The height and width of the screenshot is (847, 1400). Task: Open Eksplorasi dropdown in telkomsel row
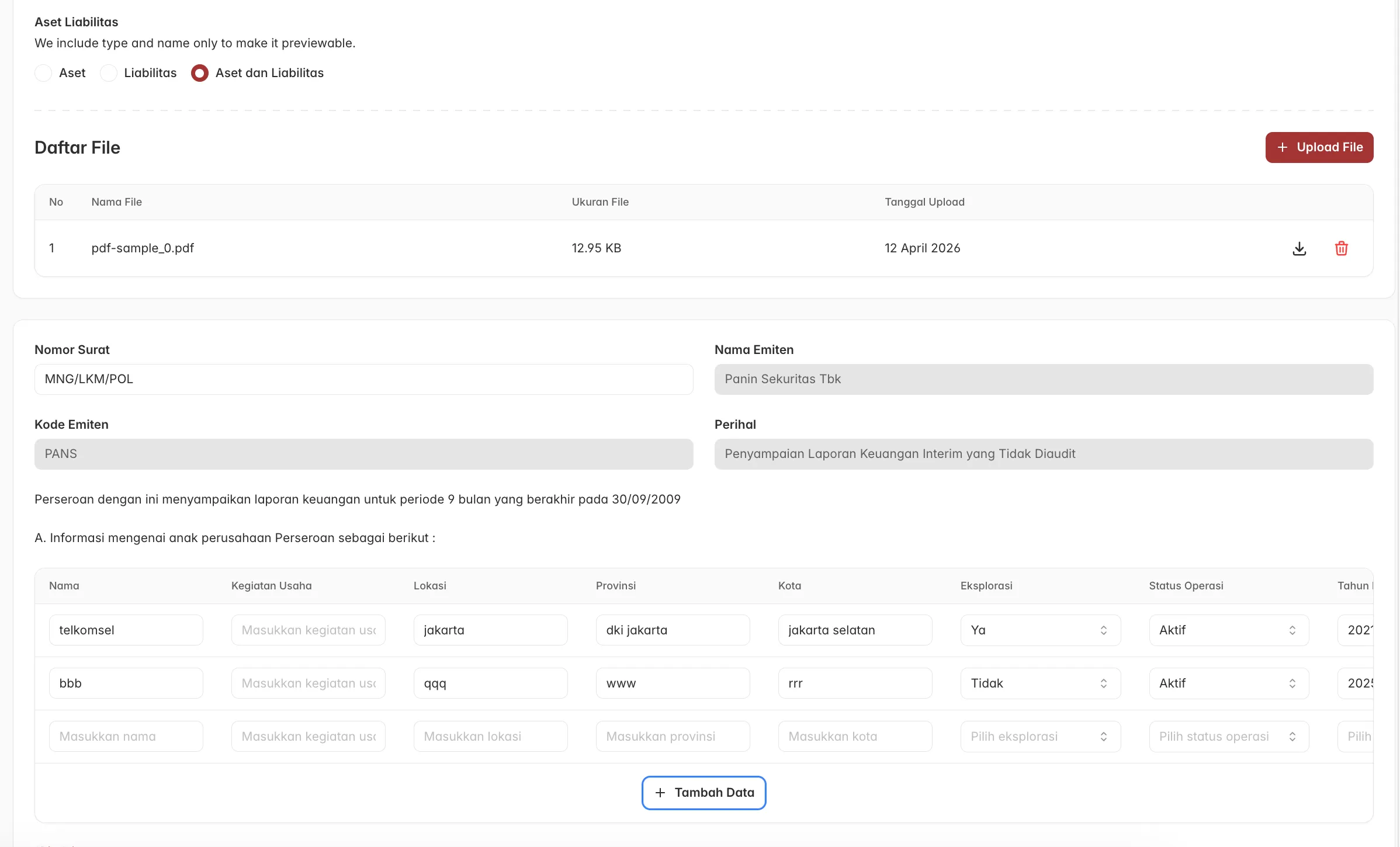pos(1040,630)
